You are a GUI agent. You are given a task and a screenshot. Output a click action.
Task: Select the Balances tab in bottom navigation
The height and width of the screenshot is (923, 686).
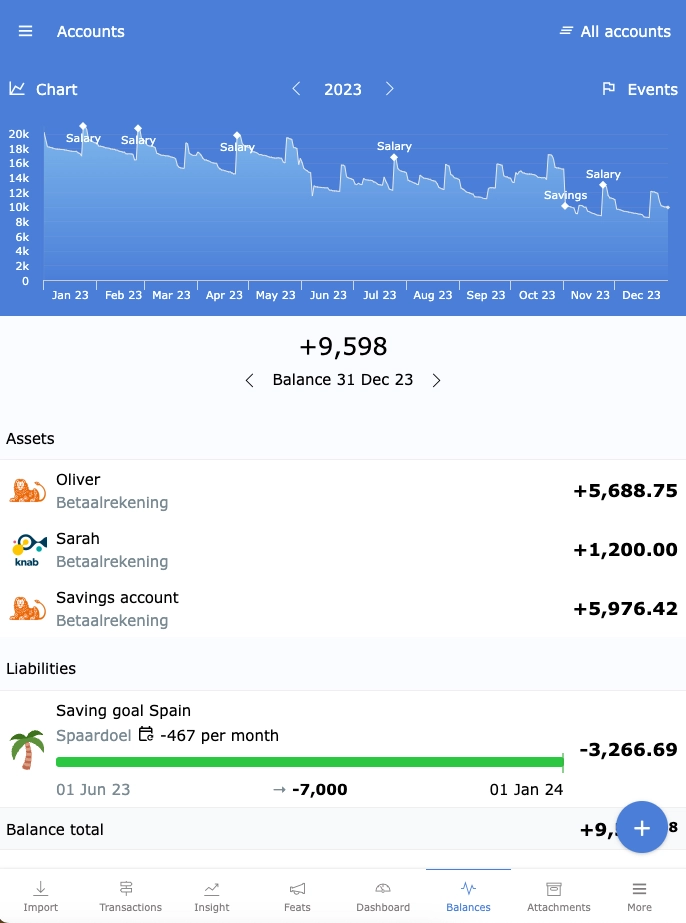(x=467, y=894)
